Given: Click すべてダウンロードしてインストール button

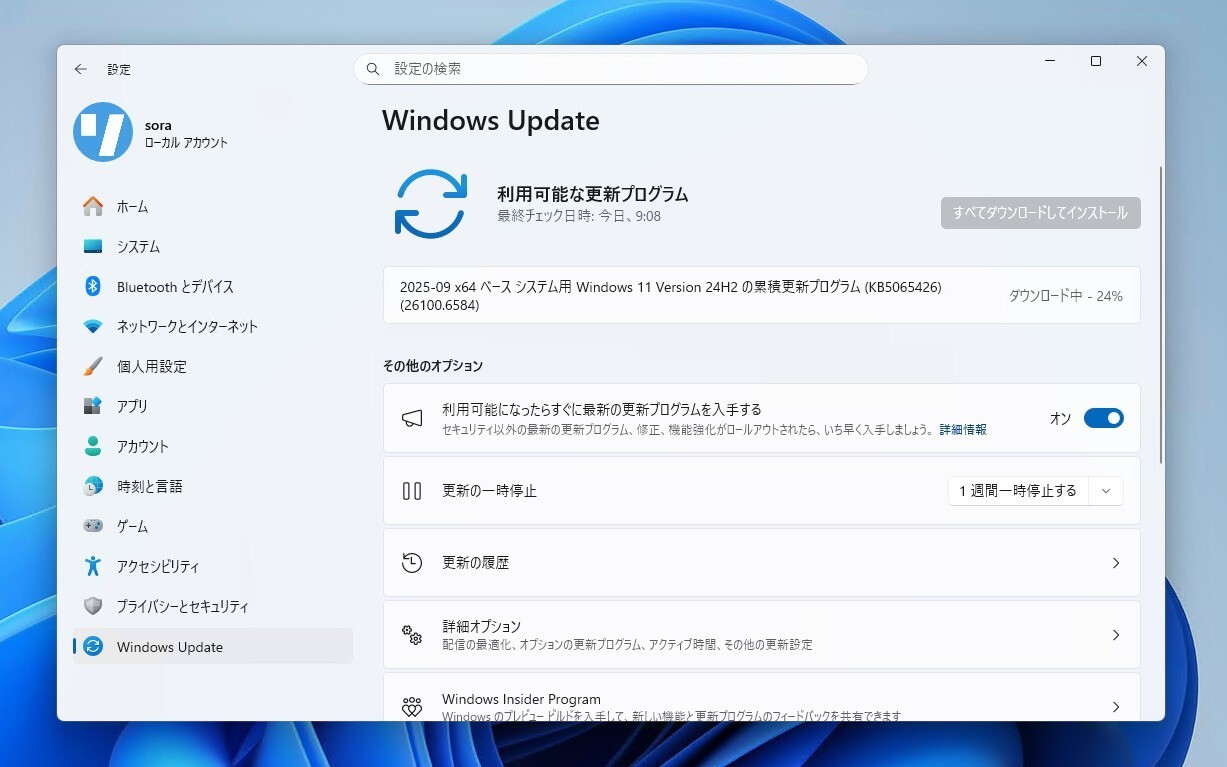Looking at the screenshot, I should (1040, 213).
